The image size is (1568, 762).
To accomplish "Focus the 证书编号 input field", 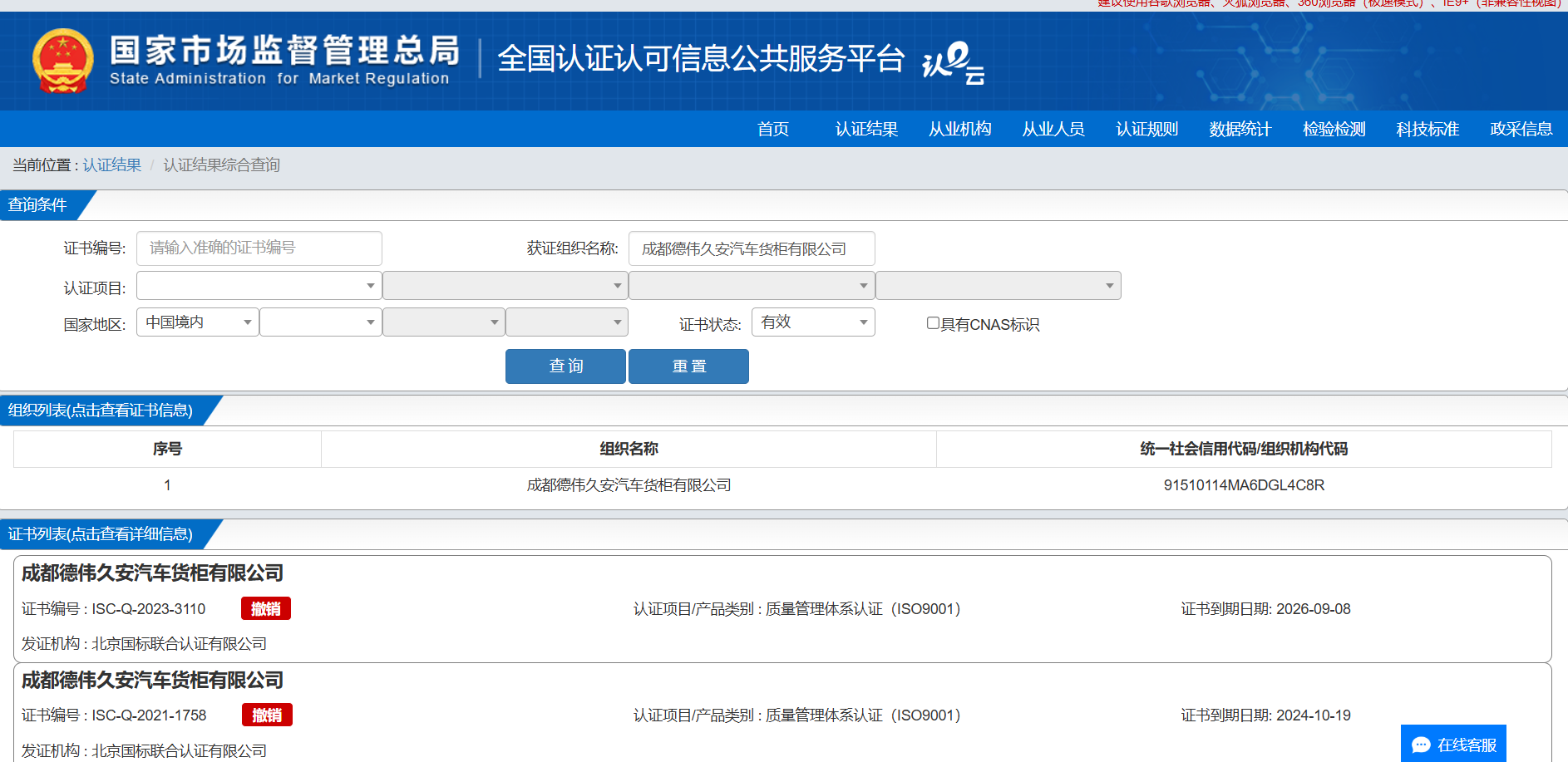I will pyautogui.click(x=259, y=248).
